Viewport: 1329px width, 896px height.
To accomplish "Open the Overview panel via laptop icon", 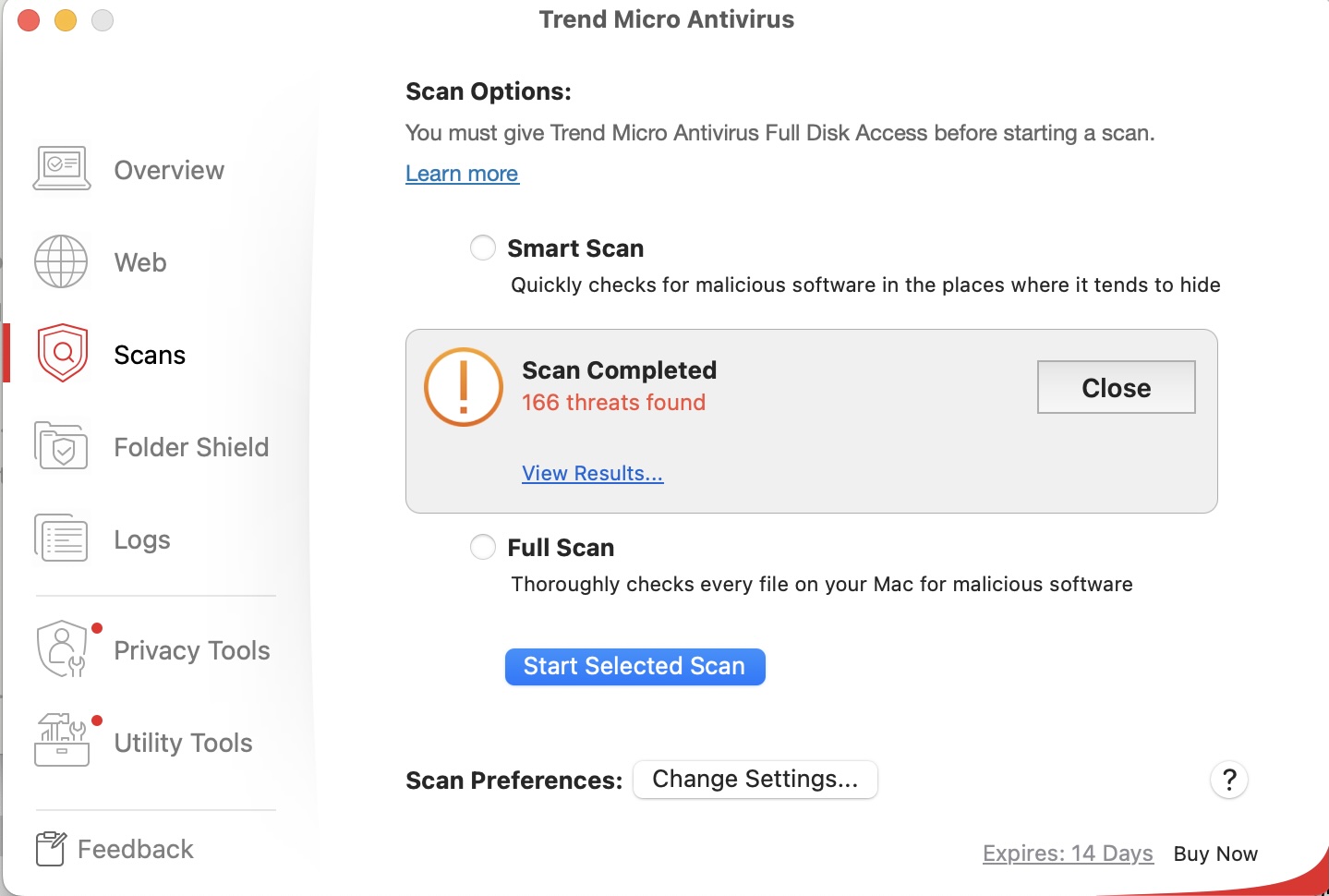I will 61,167.
